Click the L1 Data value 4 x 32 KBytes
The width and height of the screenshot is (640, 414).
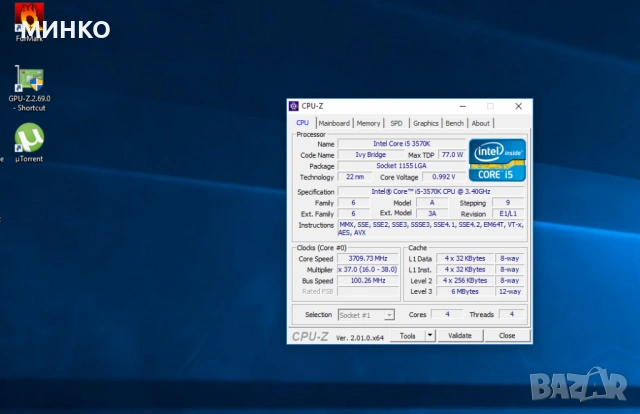465,258
